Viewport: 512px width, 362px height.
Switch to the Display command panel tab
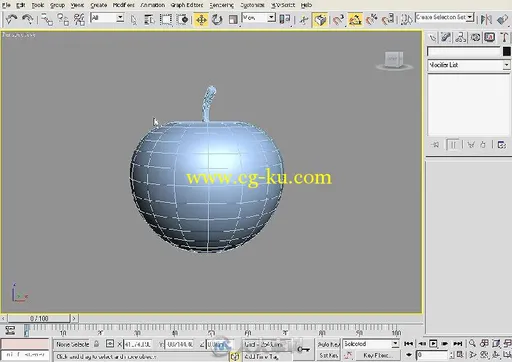point(490,37)
